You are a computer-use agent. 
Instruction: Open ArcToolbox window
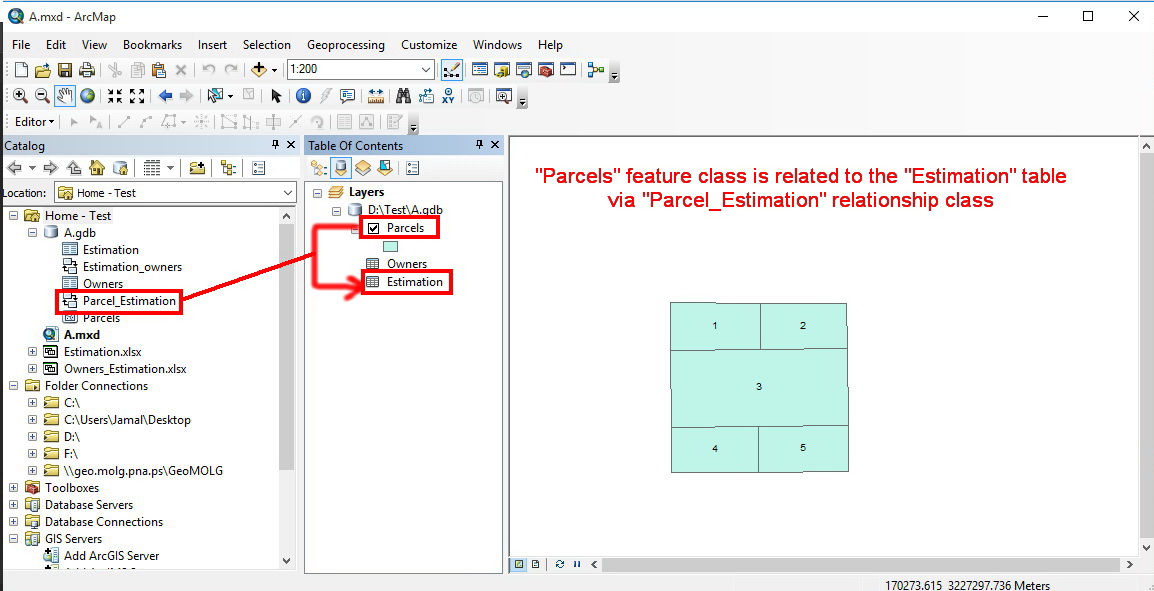tap(545, 70)
